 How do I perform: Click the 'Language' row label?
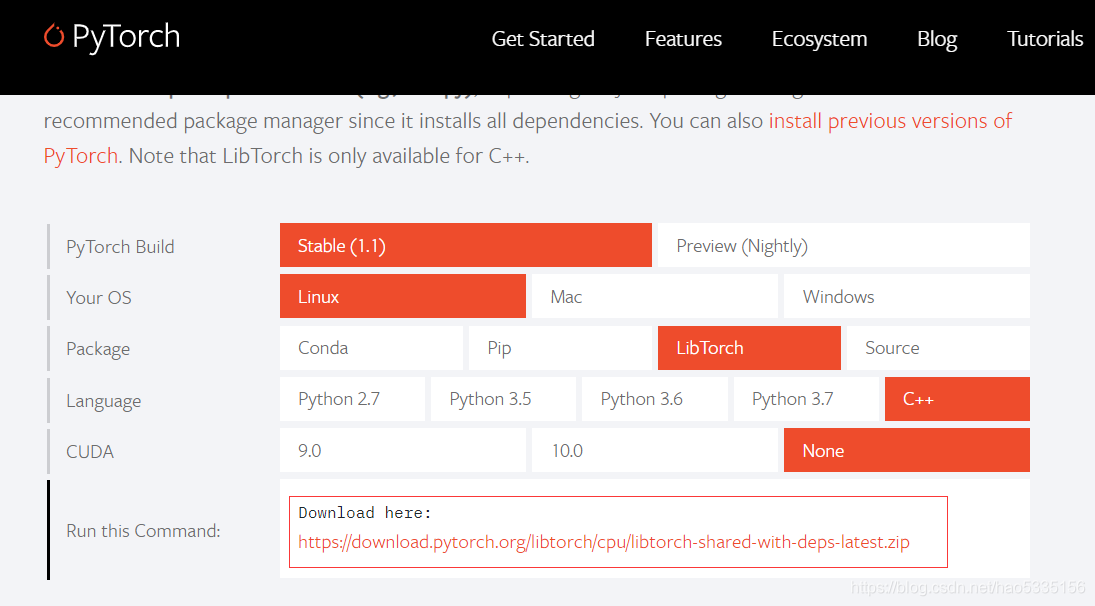coord(103,401)
